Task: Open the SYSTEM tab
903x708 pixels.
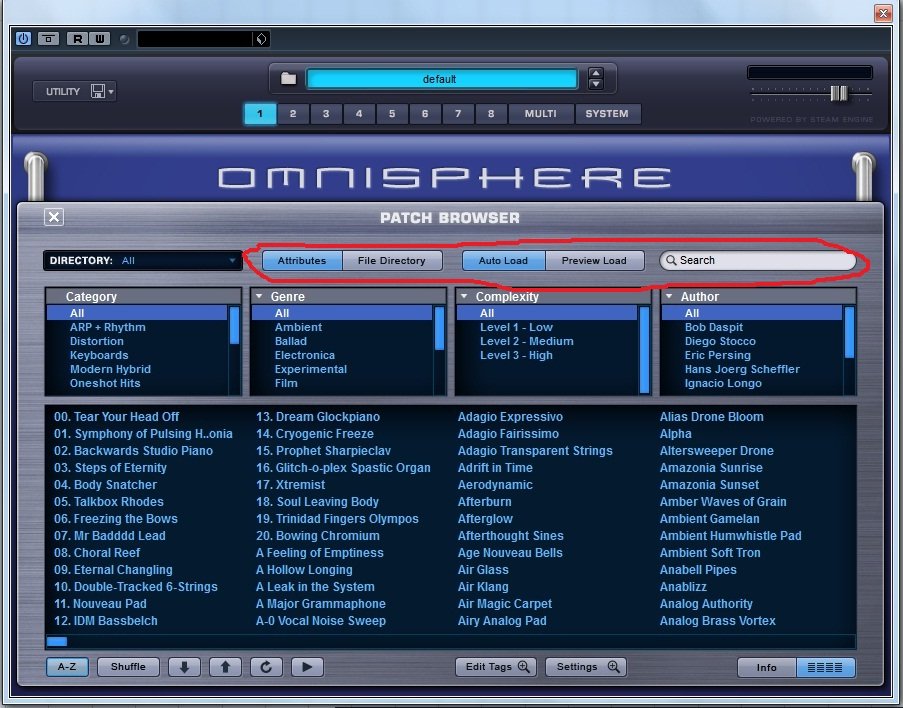Action: pos(607,113)
